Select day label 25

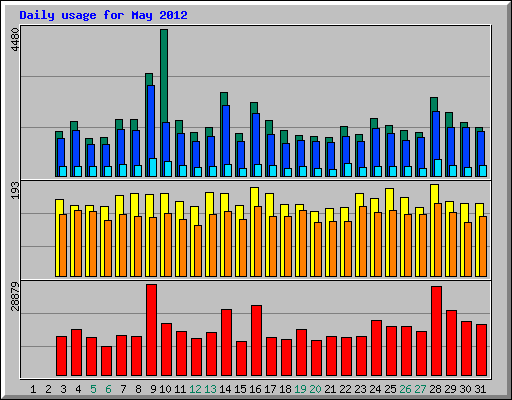point(390,389)
